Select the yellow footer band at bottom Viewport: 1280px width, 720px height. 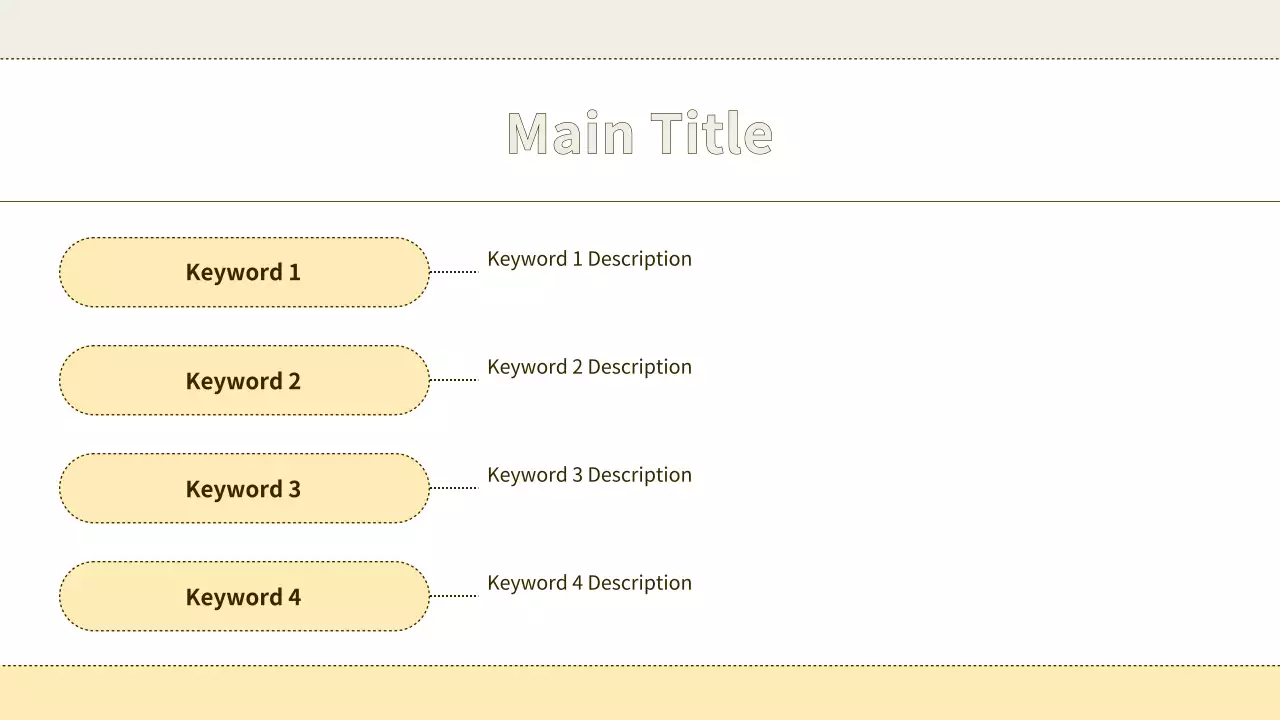coord(640,693)
